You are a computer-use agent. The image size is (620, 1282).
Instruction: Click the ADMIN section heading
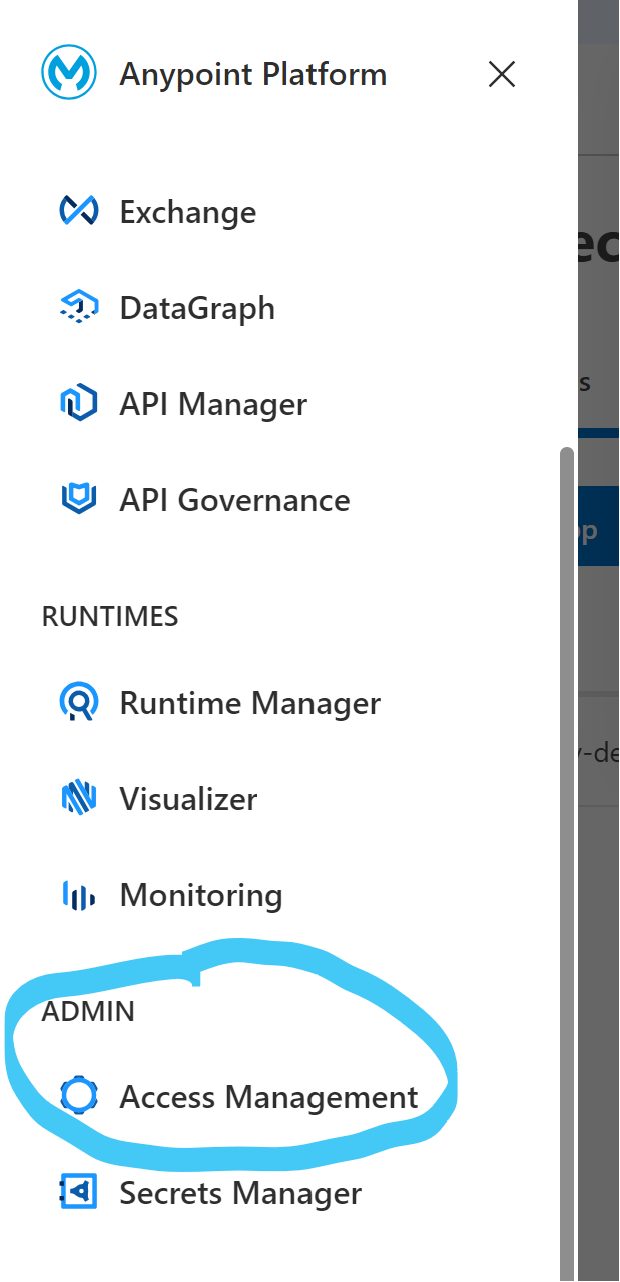pos(88,1011)
